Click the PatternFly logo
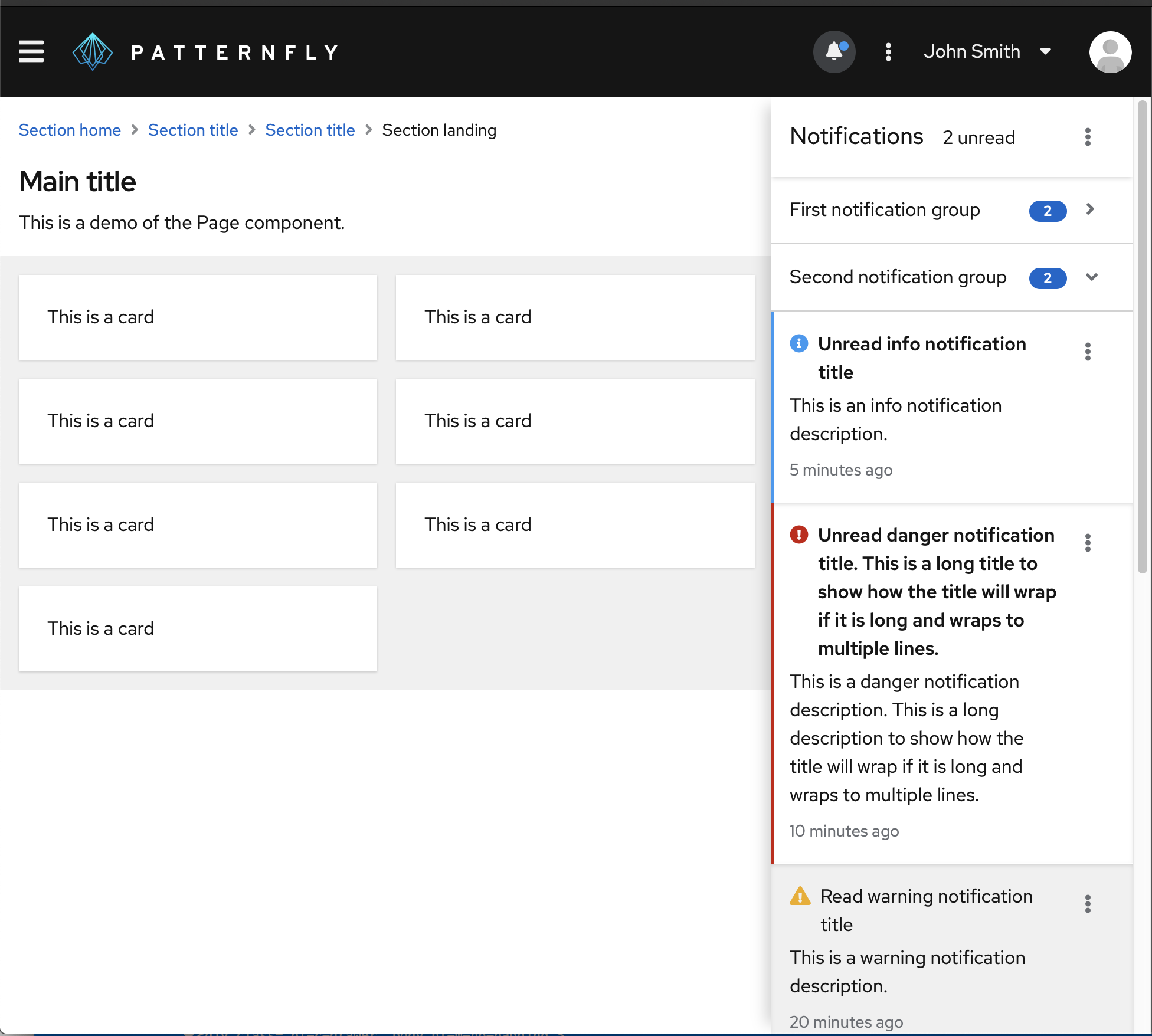Viewport: 1152px width, 1036px height. point(205,52)
